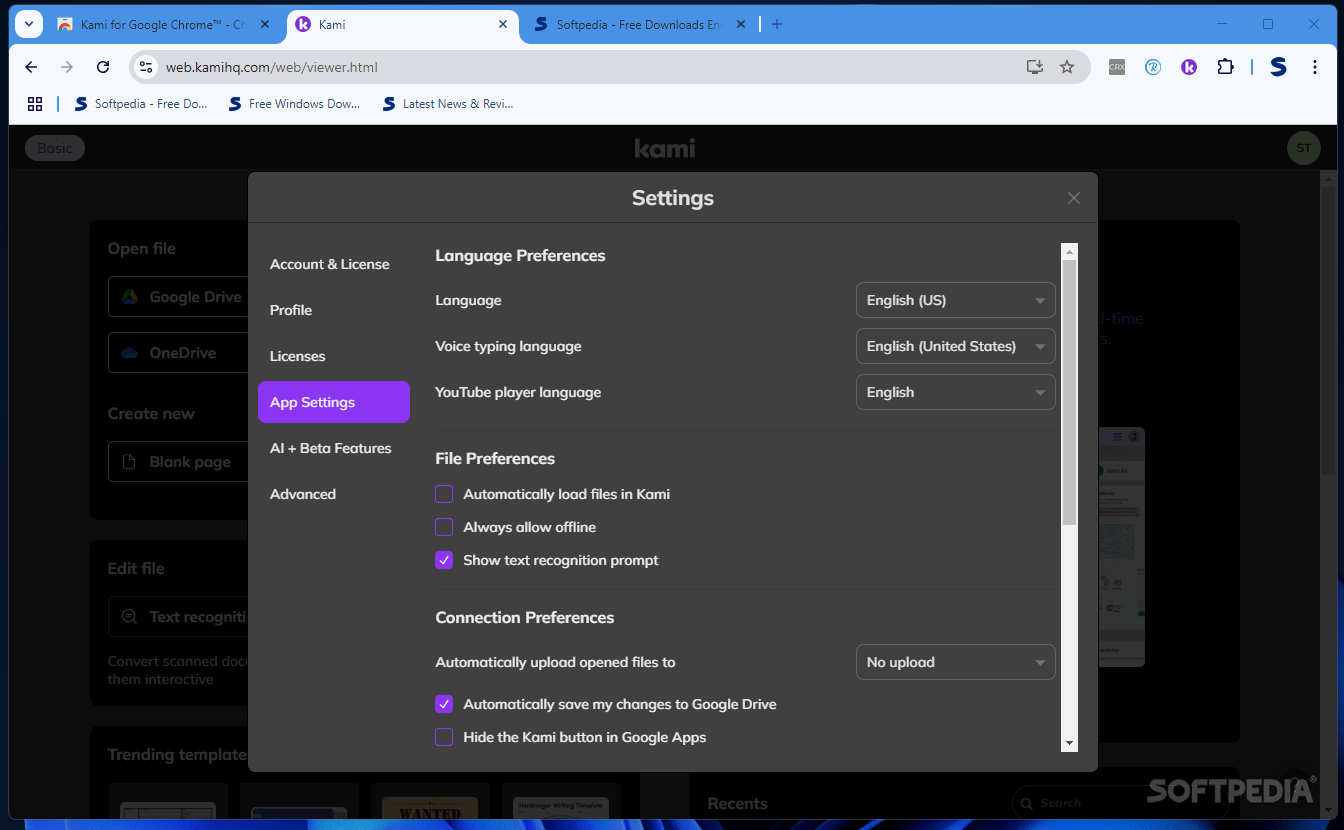Click the settings scrollbar down arrow

(x=1069, y=743)
